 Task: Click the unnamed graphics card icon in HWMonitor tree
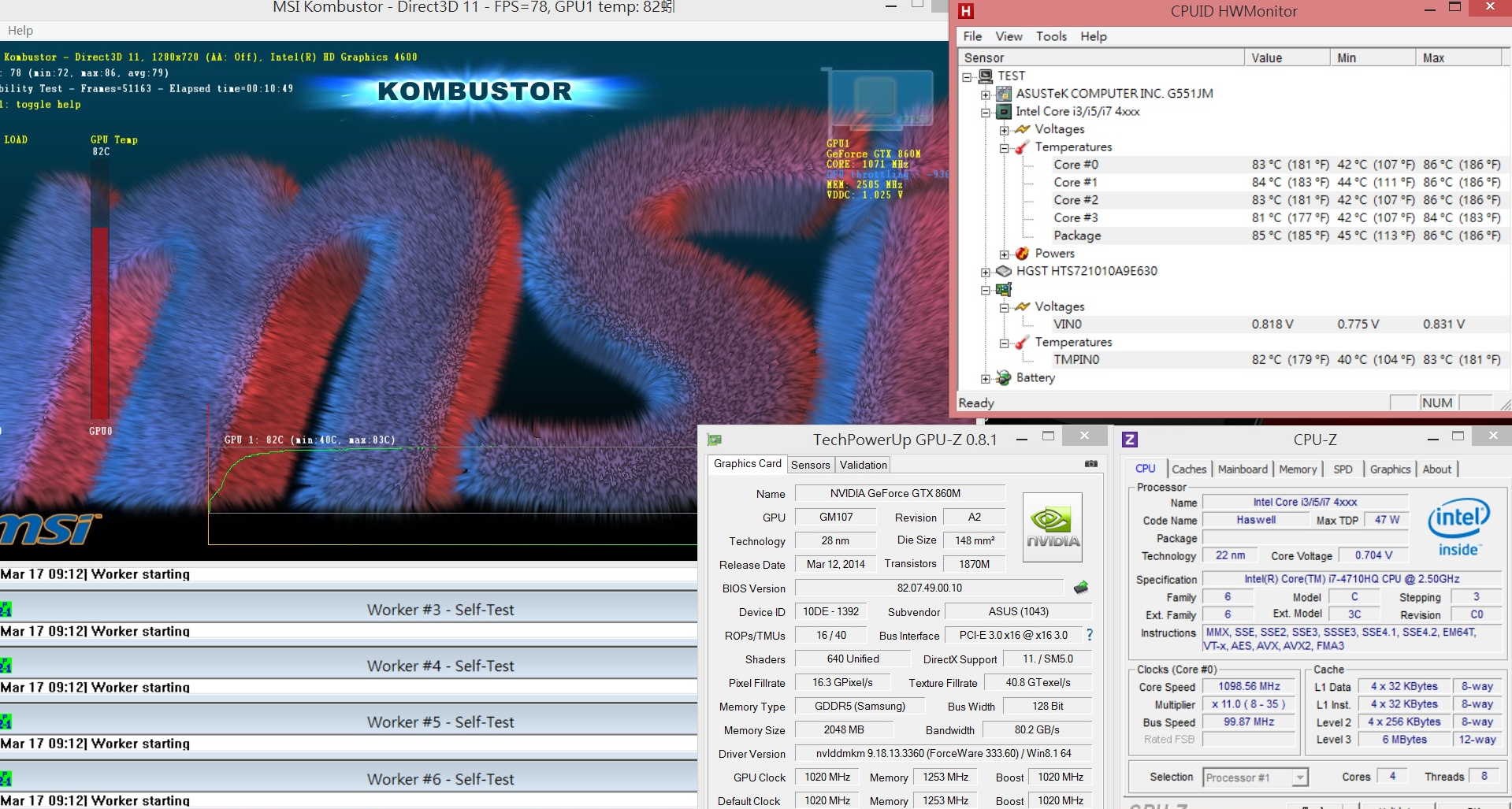[x=1004, y=289]
